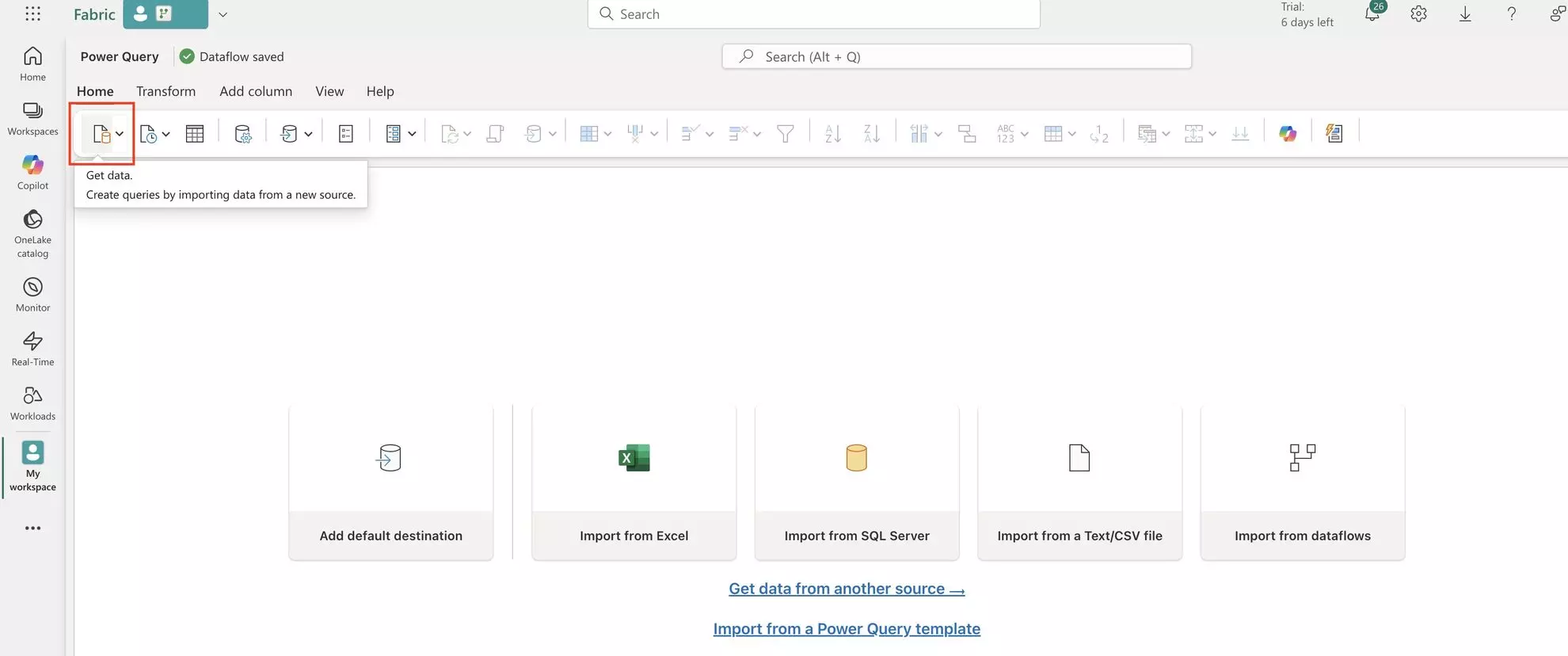Click the Import from SQL Server card
Image resolution: width=1568 pixels, height=656 pixels.
(857, 482)
